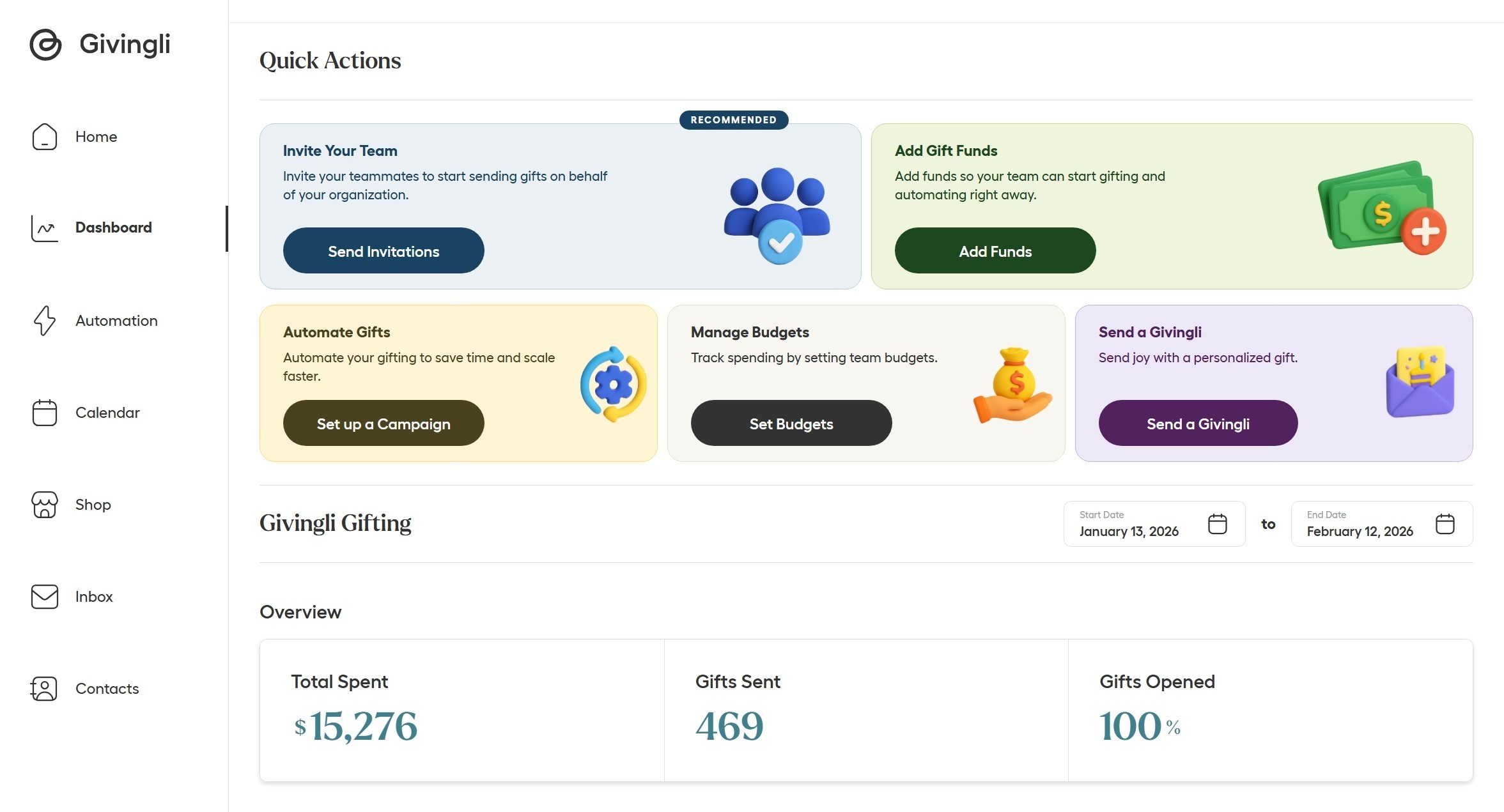Click the Contacts person icon
The height and width of the screenshot is (812, 1504).
(43, 688)
